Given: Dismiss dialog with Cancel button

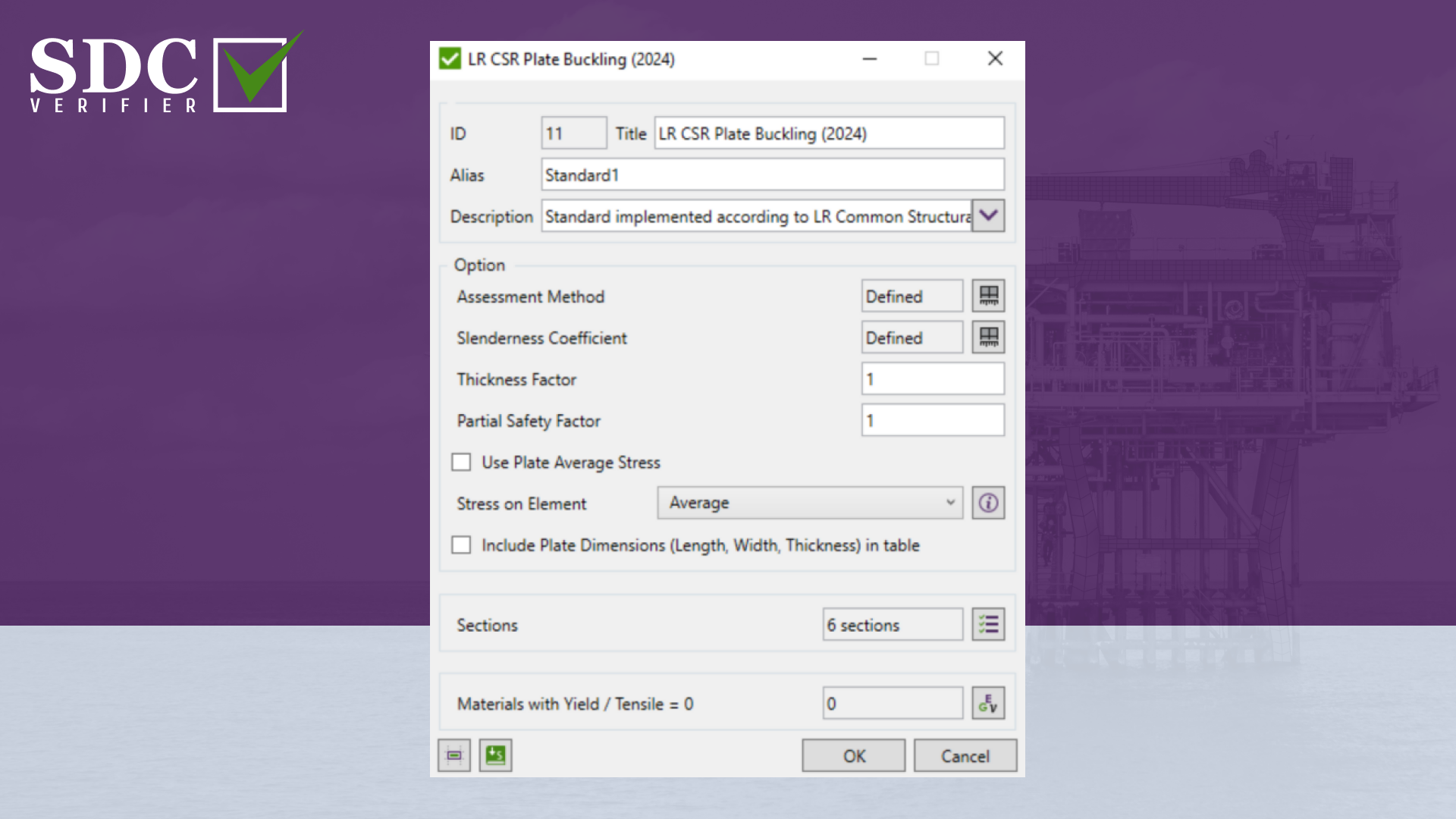Looking at the screenshot, I should (x=965, y=755).
